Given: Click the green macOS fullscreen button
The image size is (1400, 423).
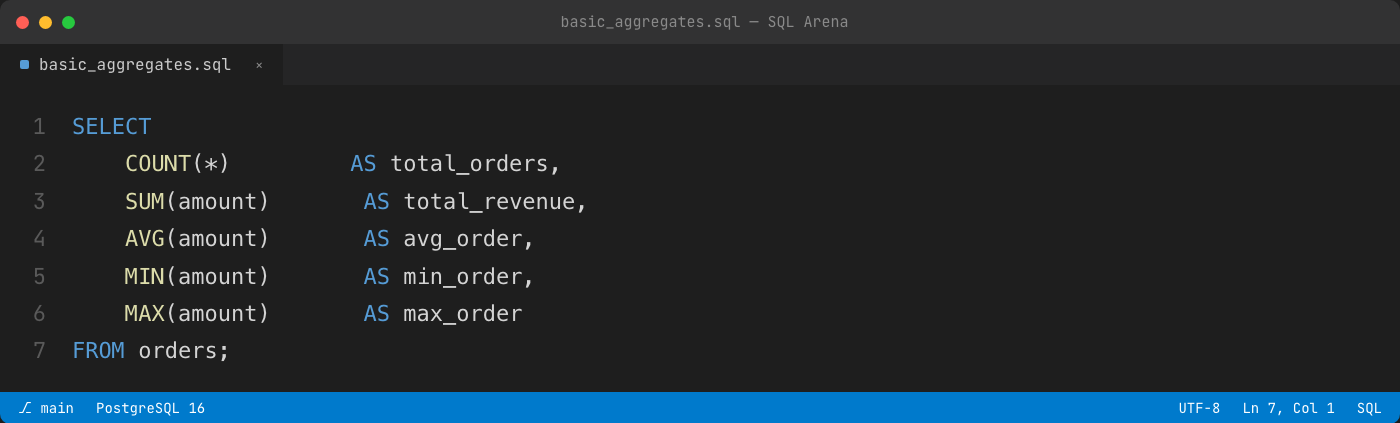Looking at the screenshot, I should click(68, 22).
